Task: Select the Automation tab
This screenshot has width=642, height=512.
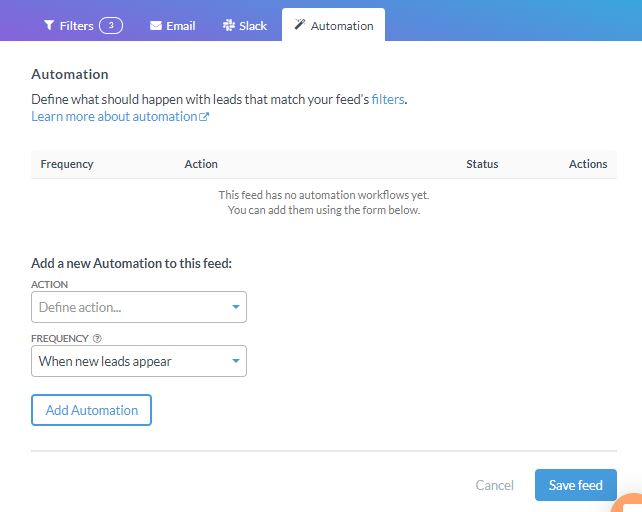Action: coord(333,25)
